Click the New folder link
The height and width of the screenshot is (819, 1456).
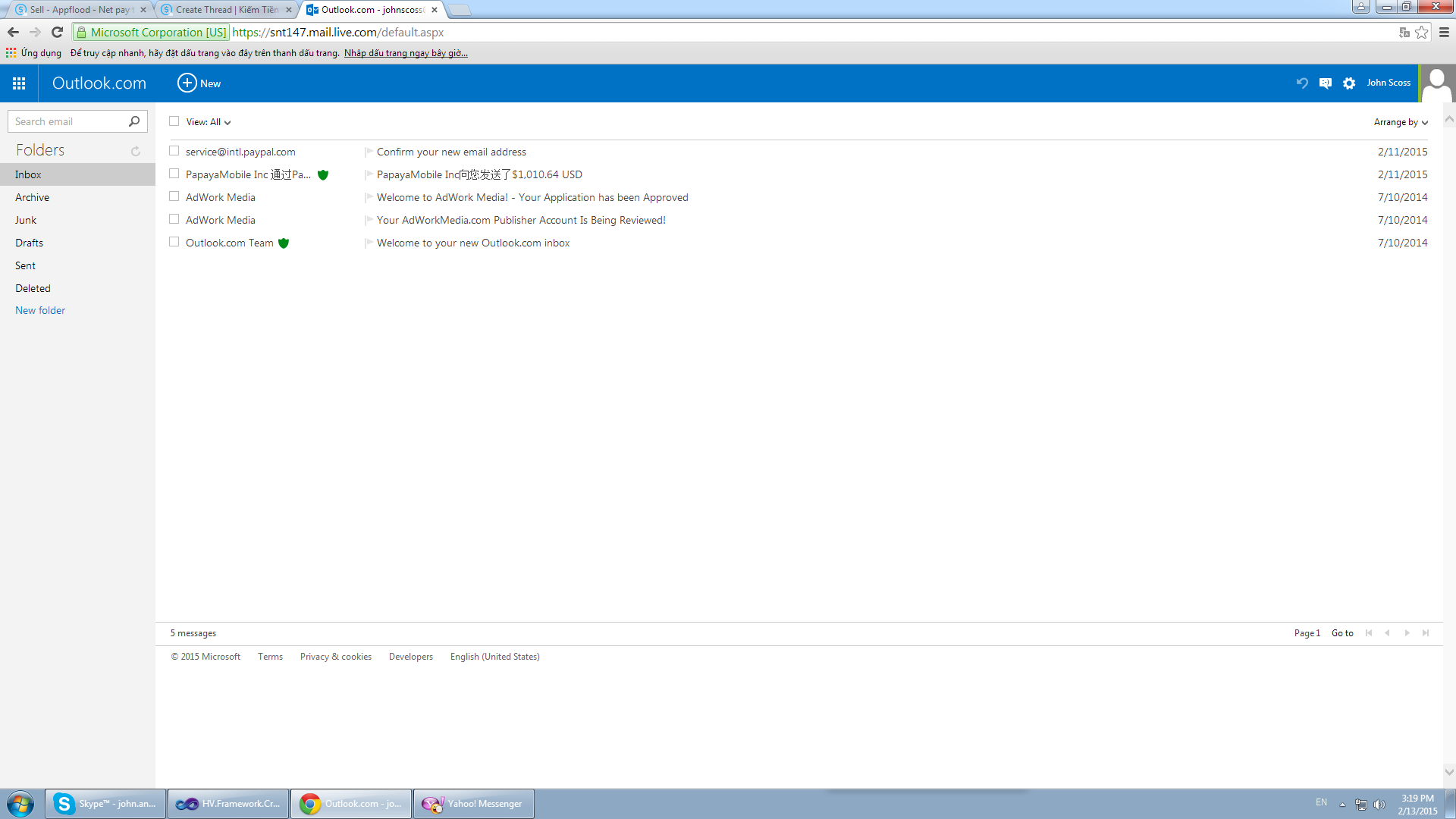click(x=40, y=310)
